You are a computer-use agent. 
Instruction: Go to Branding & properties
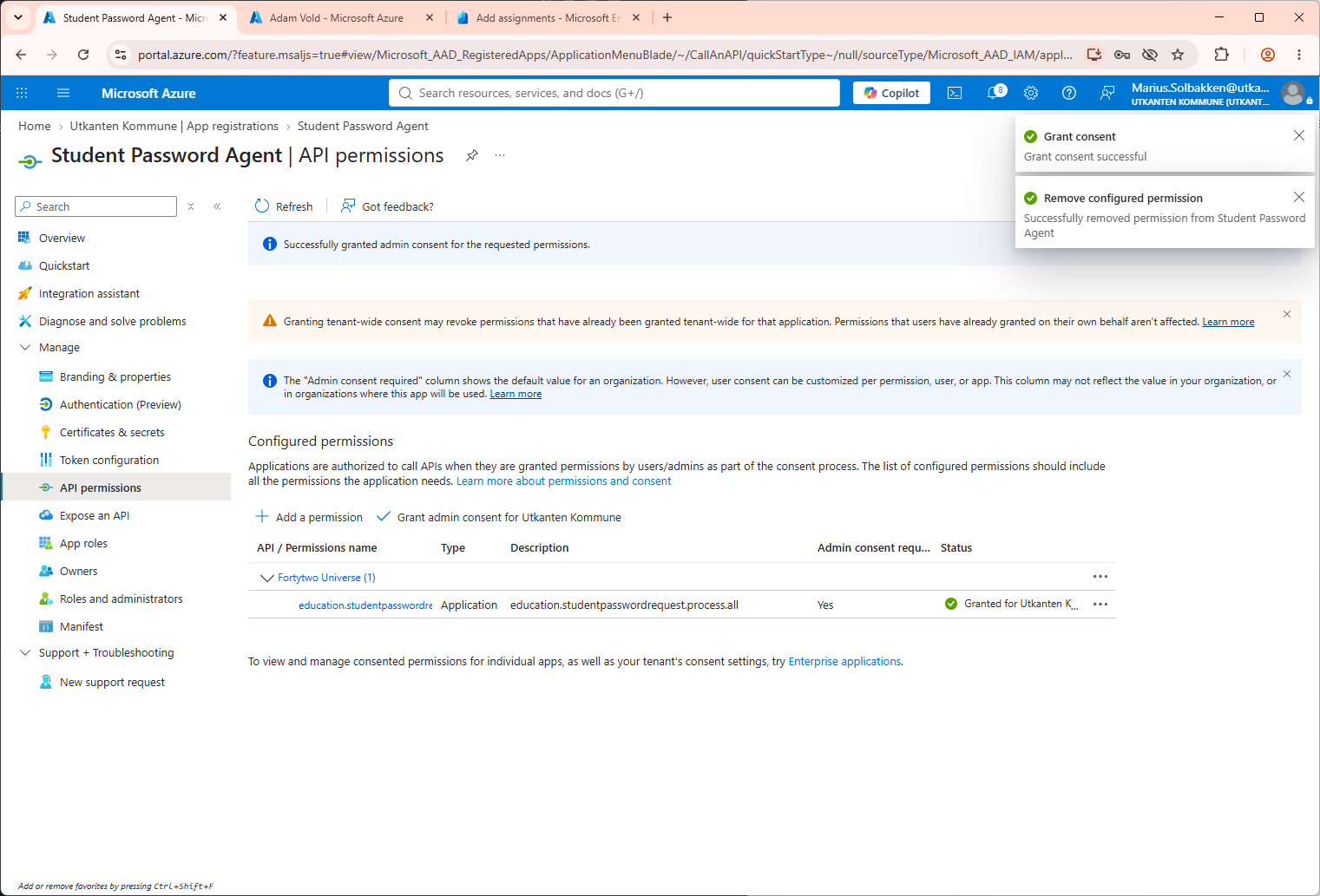click(116, 376)
